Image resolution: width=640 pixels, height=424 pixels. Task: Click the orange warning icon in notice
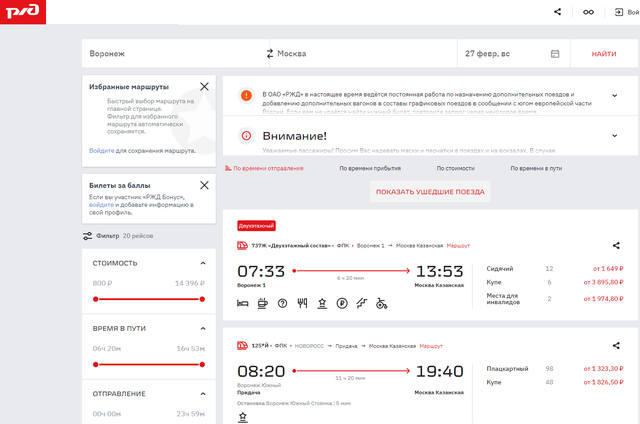pyautogui.click(x=246, y=95)
